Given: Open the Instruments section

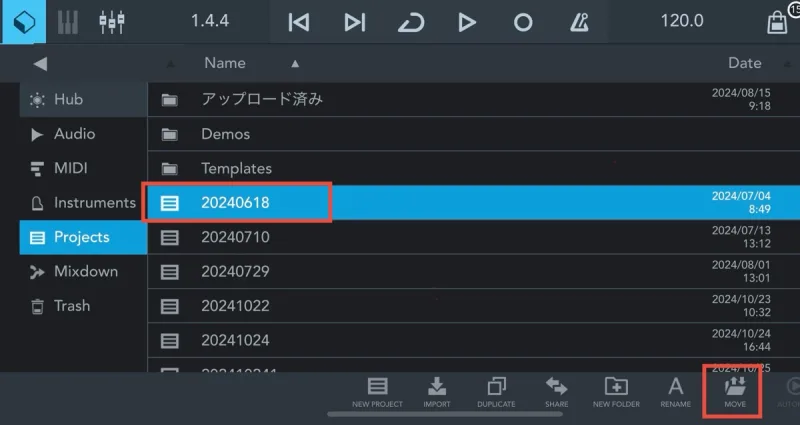Looking at the screenshot, I should click(83, 203).
